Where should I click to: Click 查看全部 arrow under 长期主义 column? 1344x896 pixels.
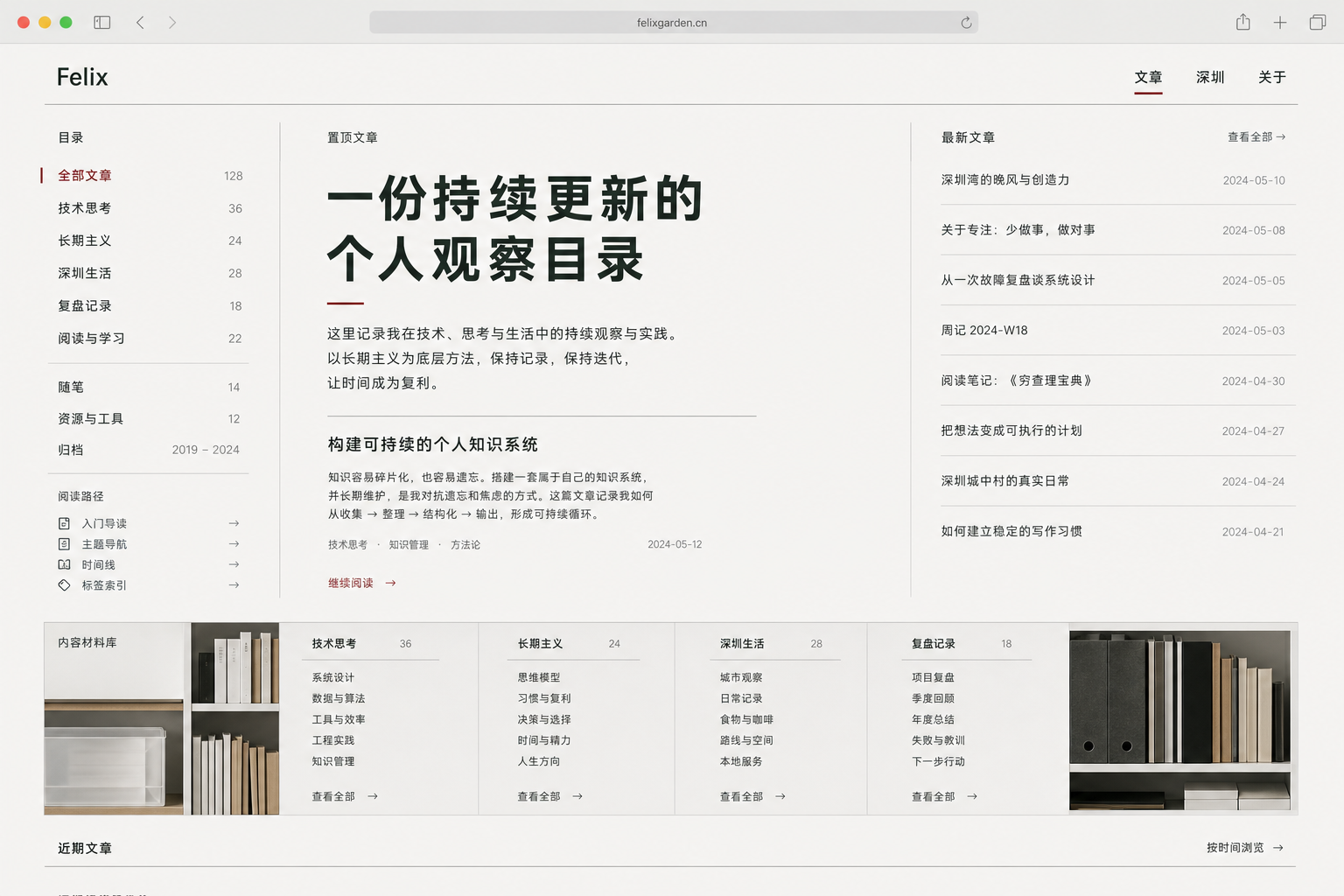point(577,796)
